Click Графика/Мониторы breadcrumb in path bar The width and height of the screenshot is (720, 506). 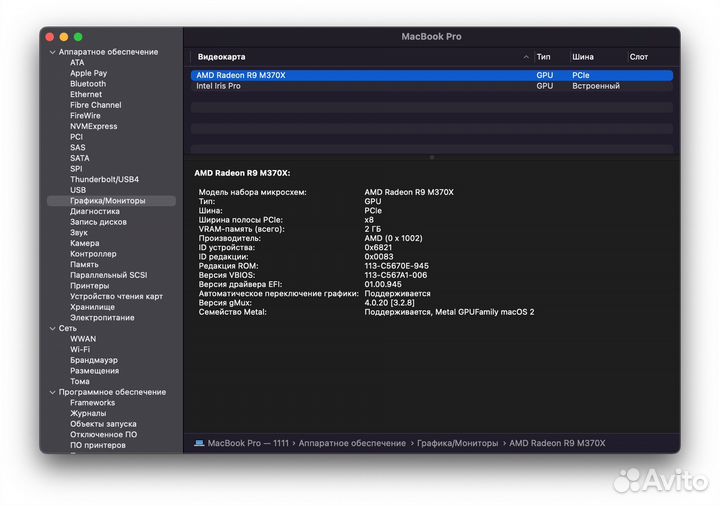[x=457, y=443]
